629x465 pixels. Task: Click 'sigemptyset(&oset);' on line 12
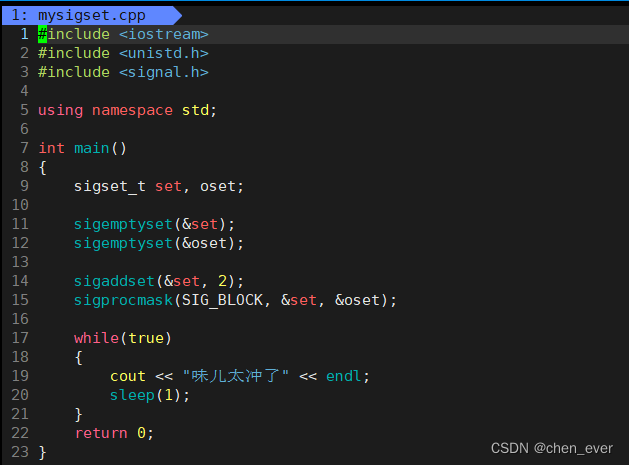coord(158,244)
